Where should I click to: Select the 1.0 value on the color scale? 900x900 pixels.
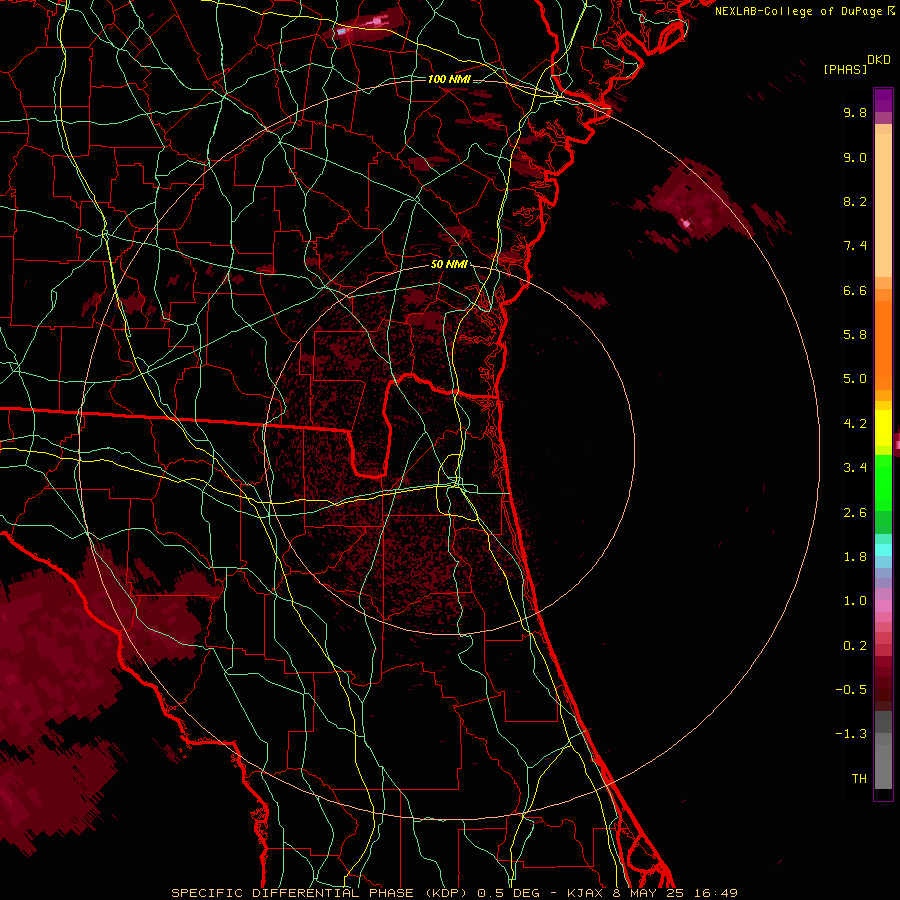(x=855, y=601)
